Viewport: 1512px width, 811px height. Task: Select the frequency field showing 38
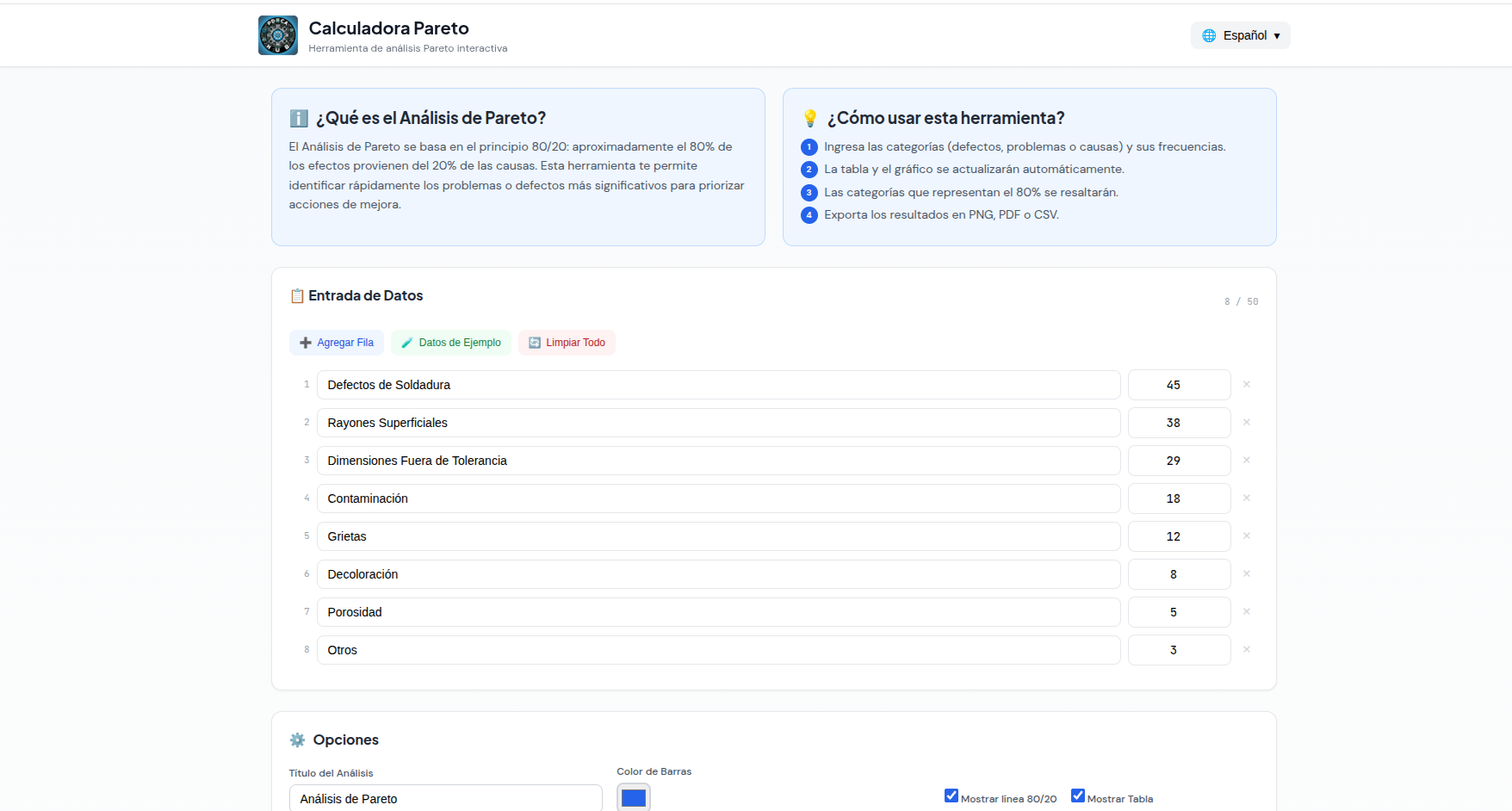pos(1179,423)
